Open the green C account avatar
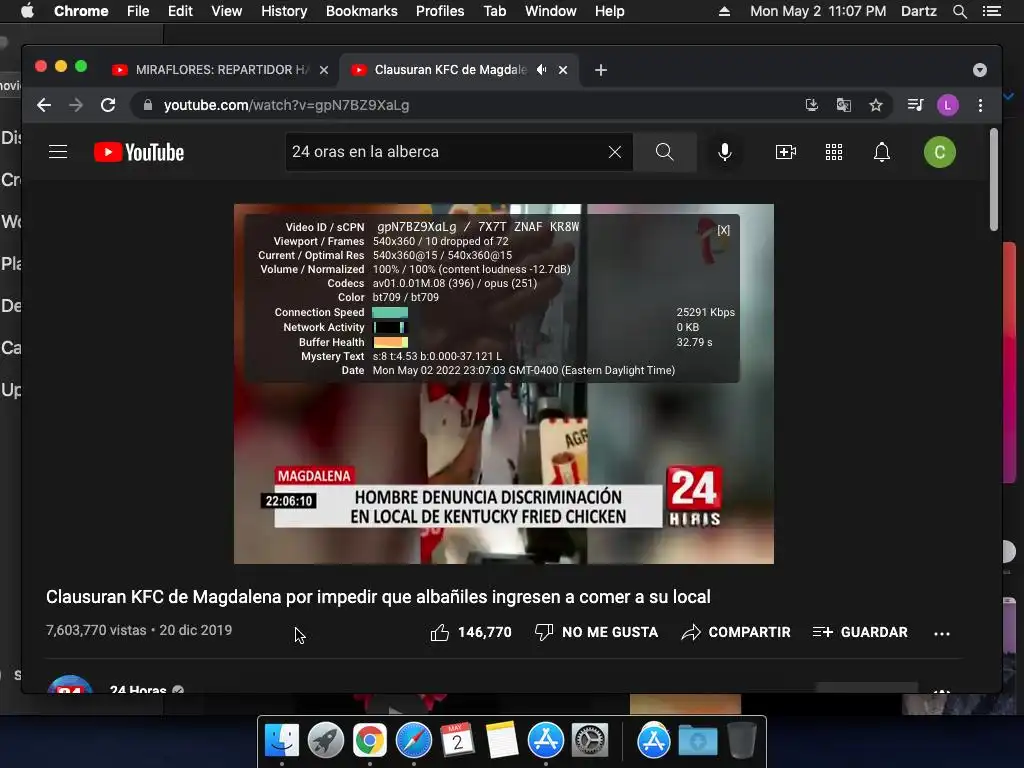 pos(939,152)
